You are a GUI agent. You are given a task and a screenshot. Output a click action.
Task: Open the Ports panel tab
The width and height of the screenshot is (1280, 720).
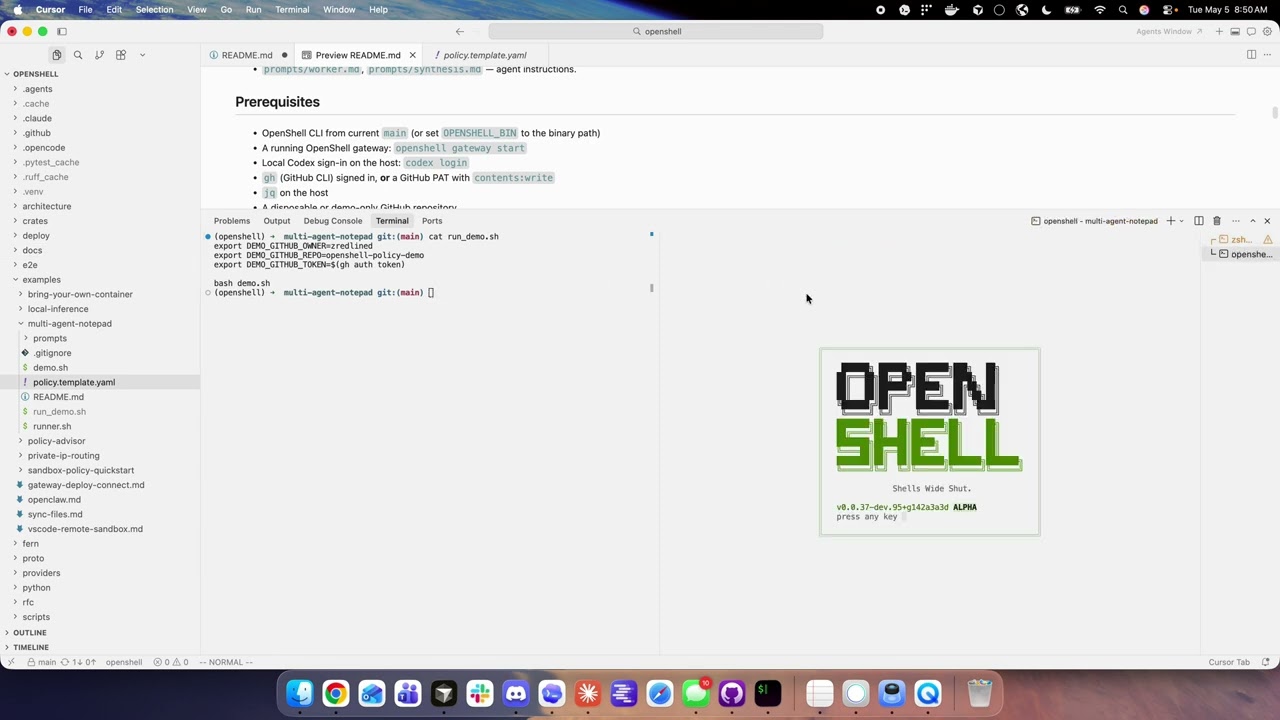432,221
